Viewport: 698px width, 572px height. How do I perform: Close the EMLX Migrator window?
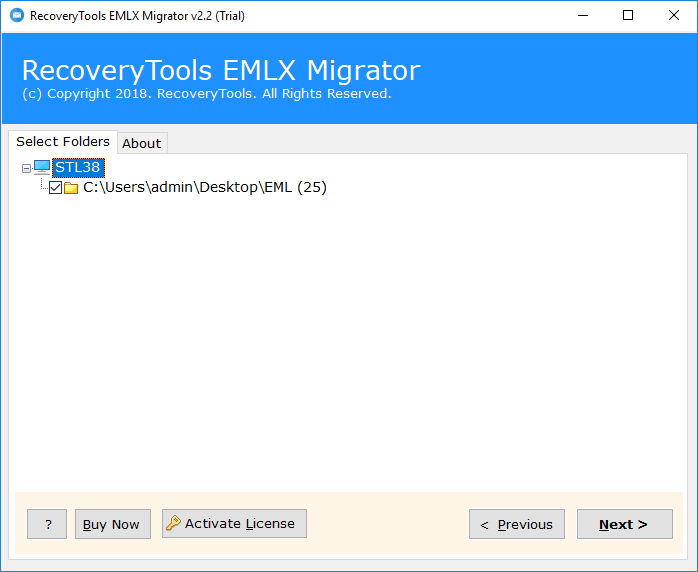[x=674, y=16]
